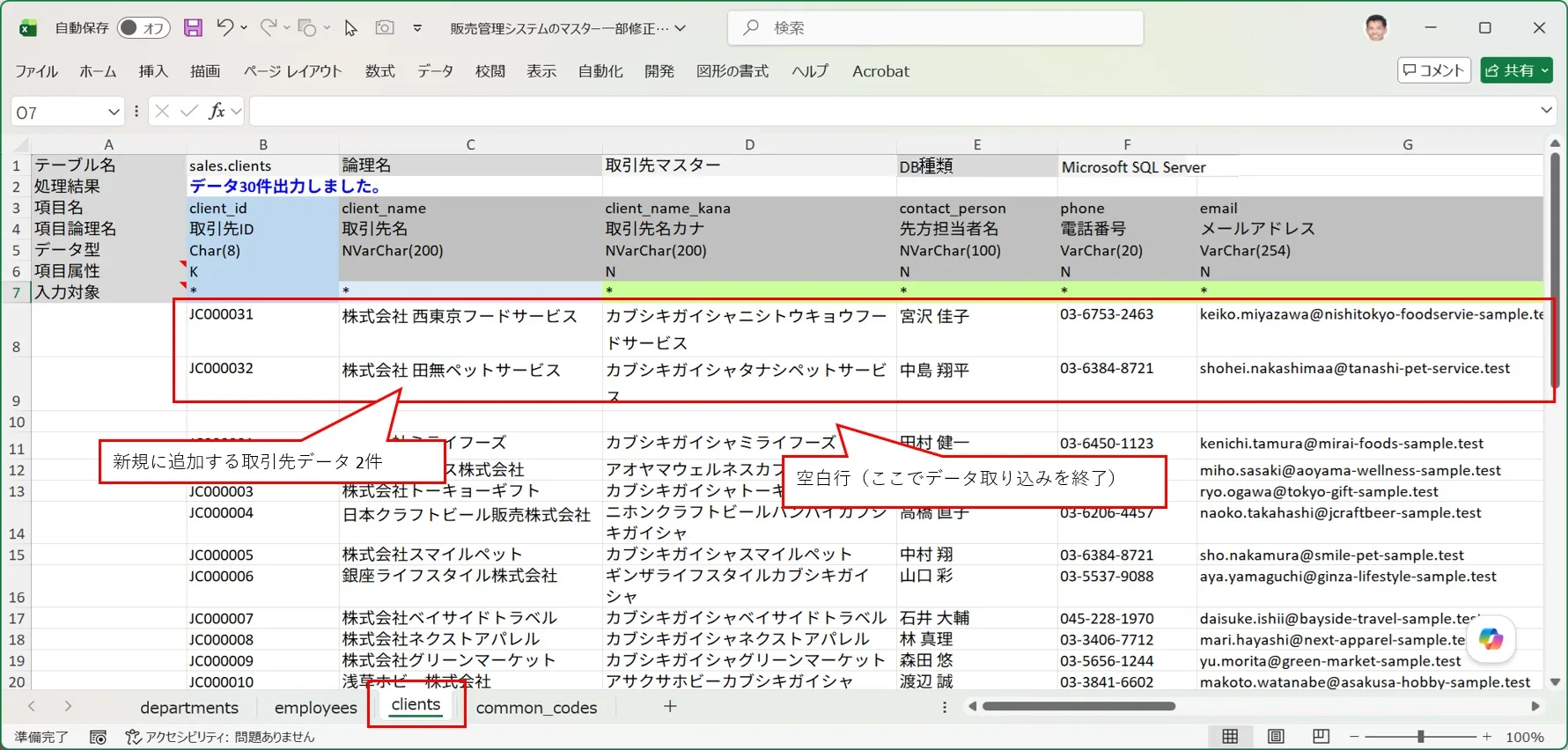Click the 100% zoom level button
Image resolution: width=1568 pixels, height=750 pixels.
point(1524,737)
